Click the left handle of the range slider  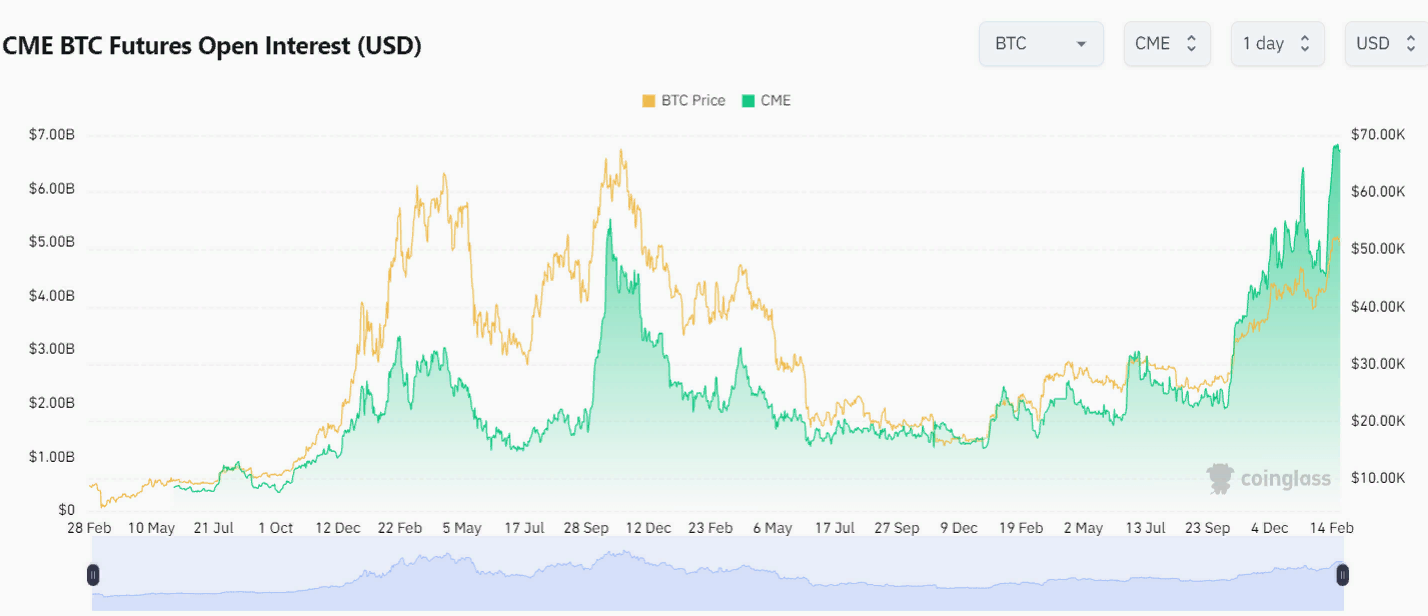(x=93, y=575)
